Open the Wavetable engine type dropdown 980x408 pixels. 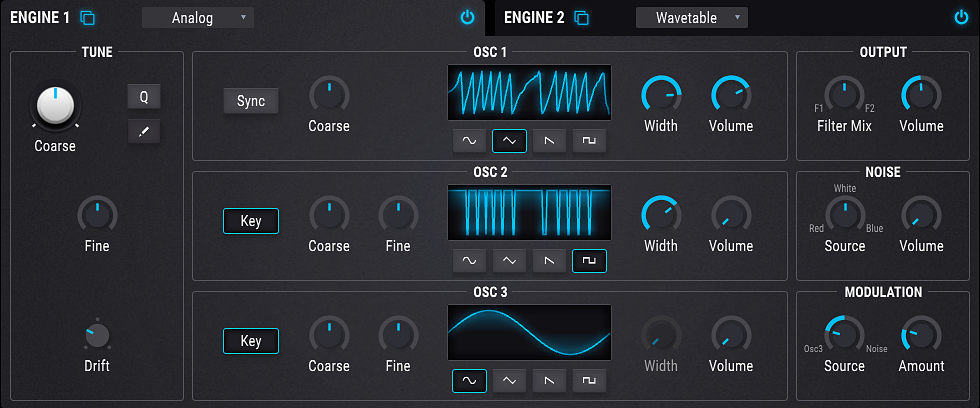pos(692,18)
